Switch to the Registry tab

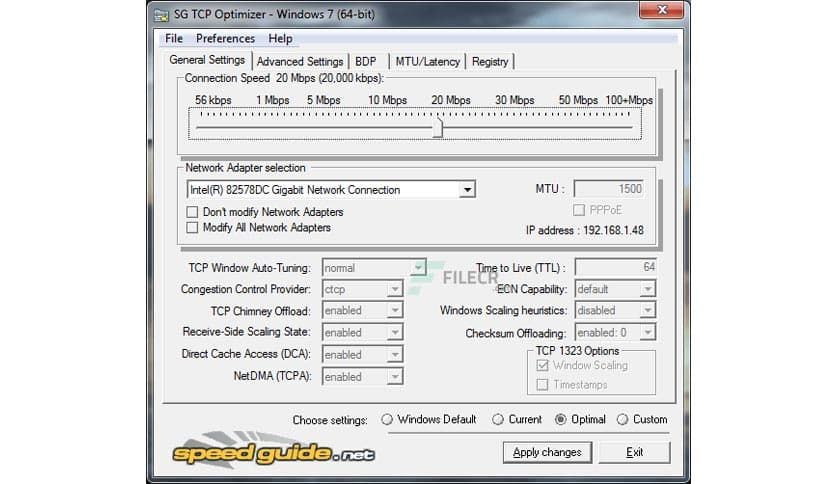[x=490, y=62]
